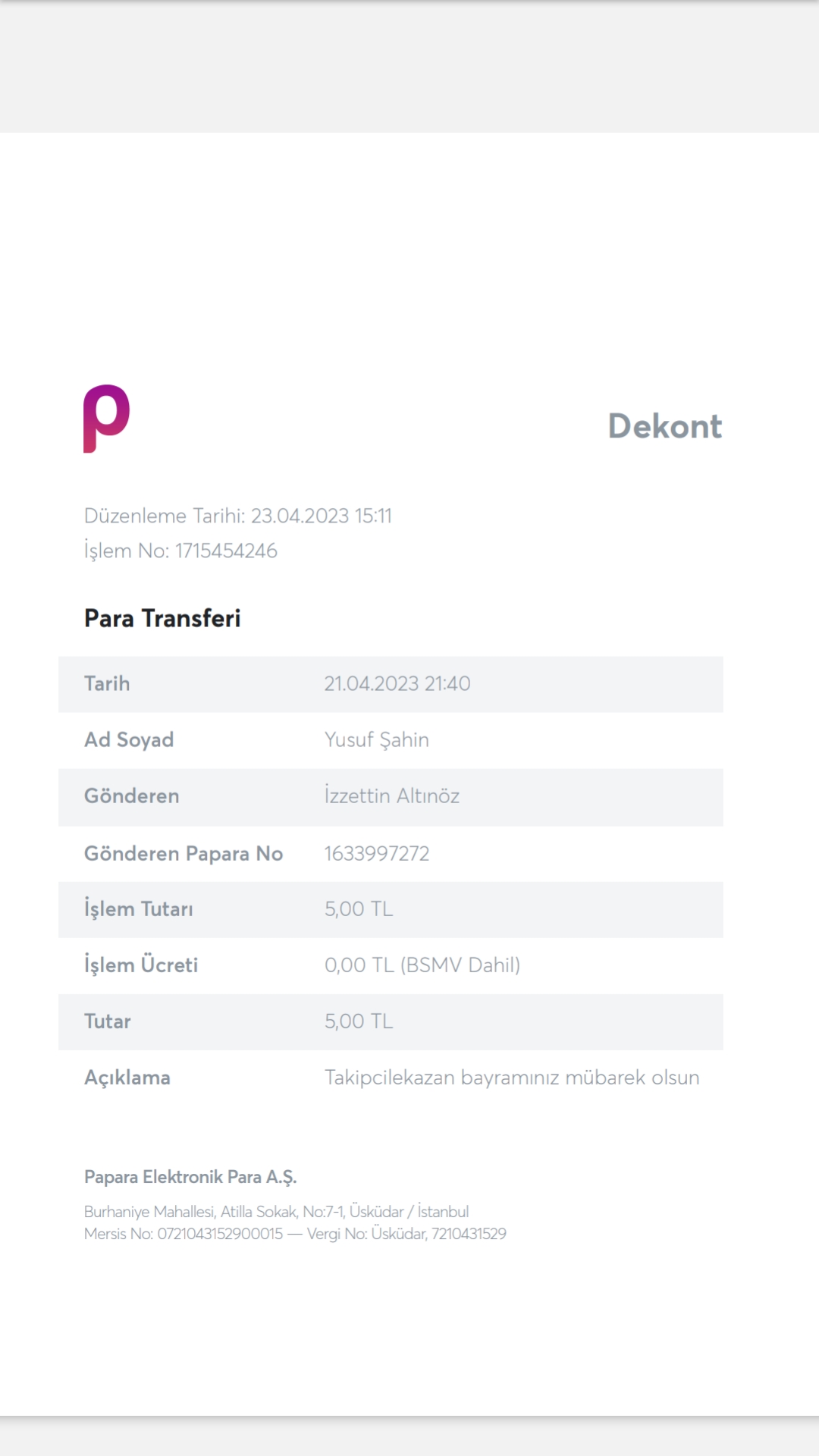Click the İşlem Tutarı amount 5,00 TL
This screenshot has height=1456, width=819.
coord(359,908)
